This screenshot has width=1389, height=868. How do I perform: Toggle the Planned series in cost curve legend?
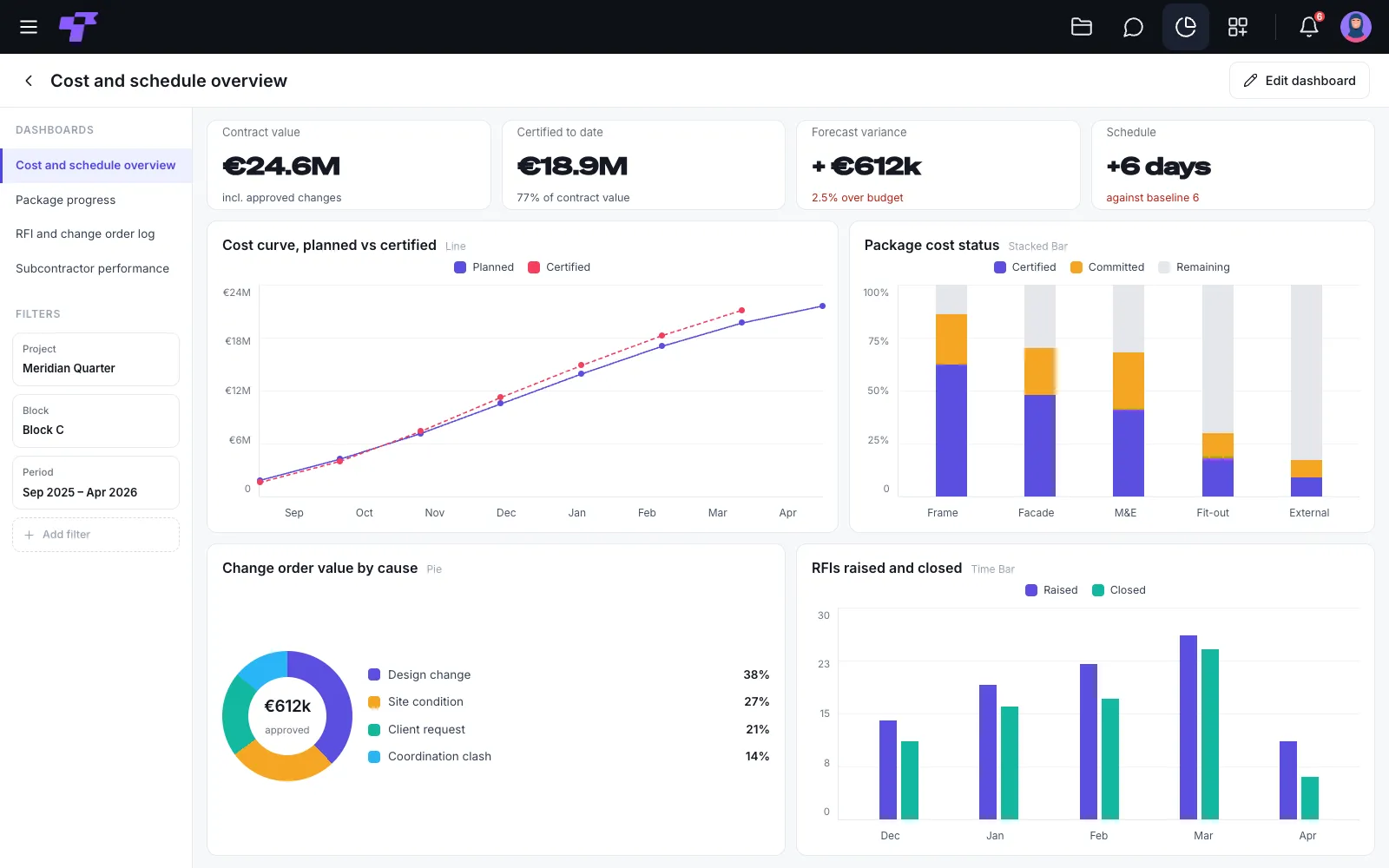(x=484, y=267)
